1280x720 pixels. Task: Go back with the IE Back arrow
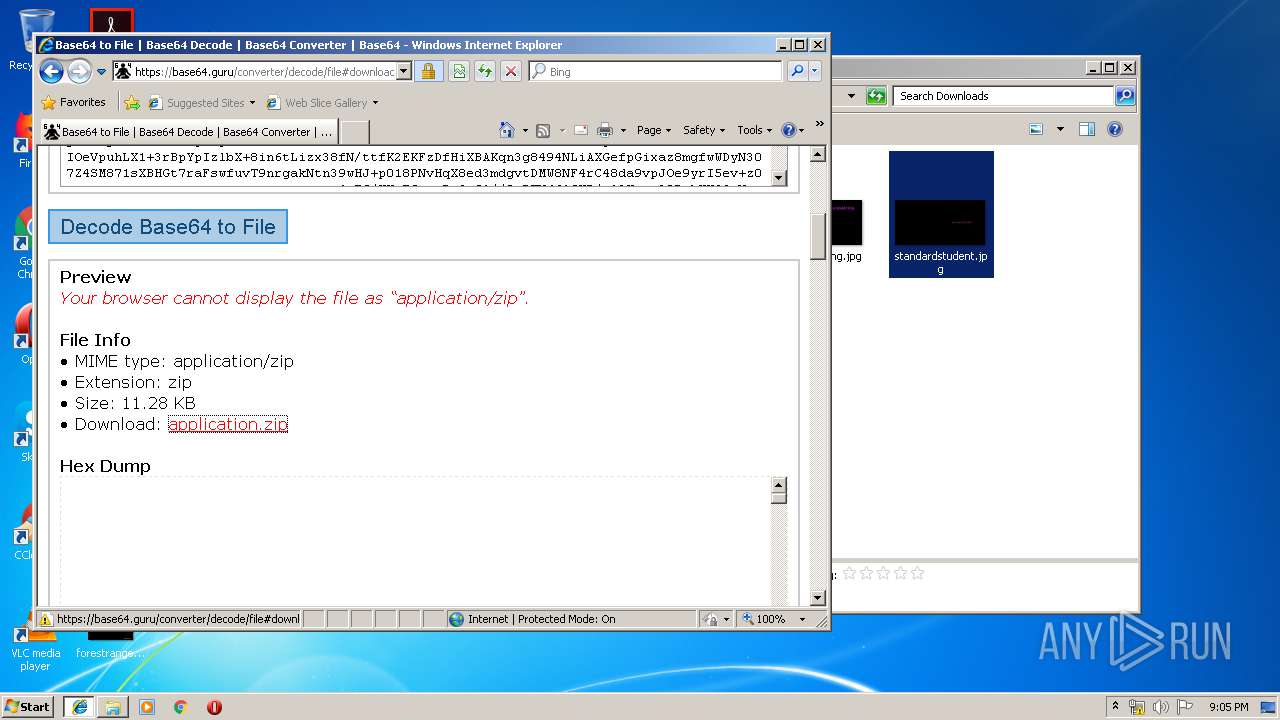click(x=51, y=71)
